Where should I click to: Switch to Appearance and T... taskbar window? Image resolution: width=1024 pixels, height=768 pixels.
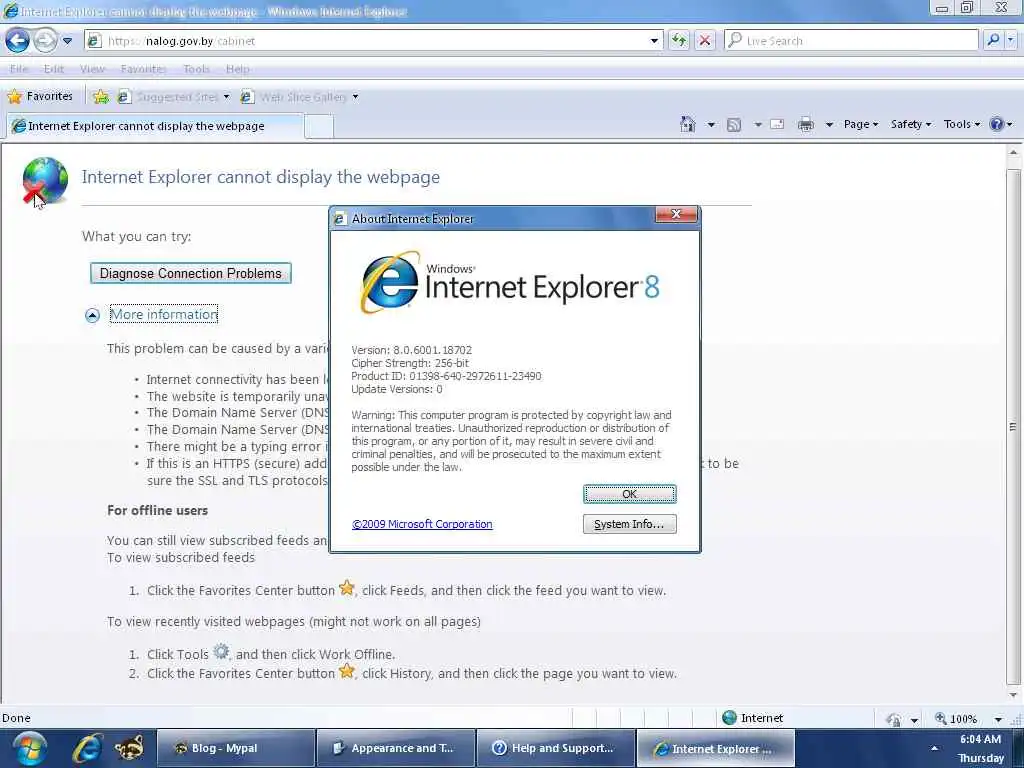396,748
